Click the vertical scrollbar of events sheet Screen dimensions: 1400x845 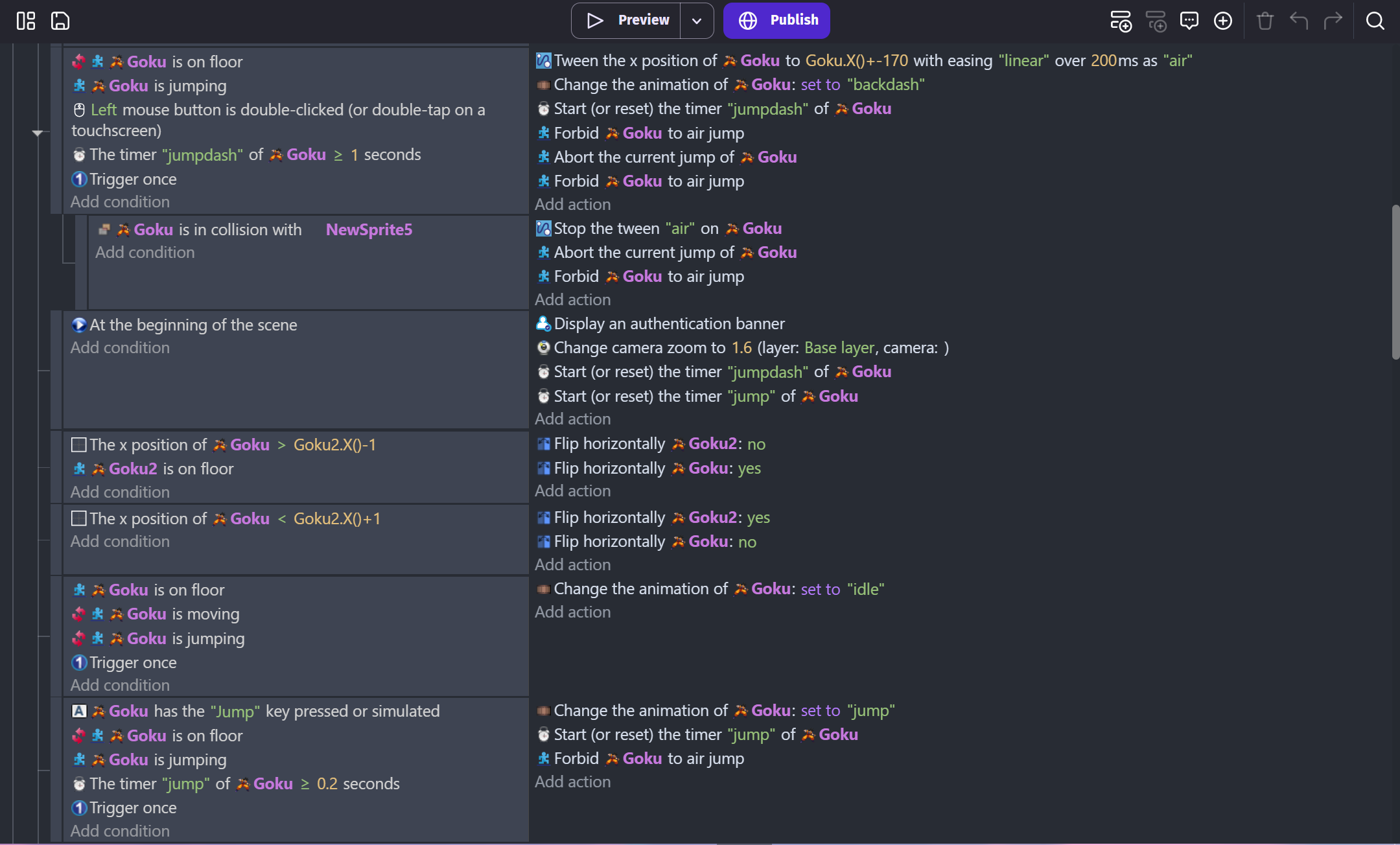1395,282
